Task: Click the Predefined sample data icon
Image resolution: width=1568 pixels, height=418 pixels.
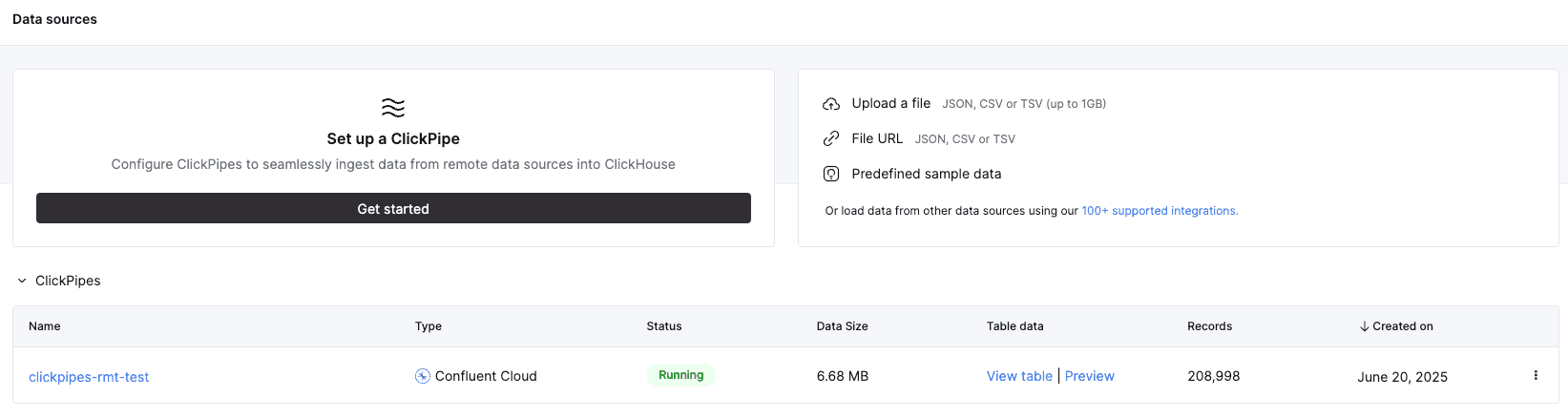Action: [x=831, y=174]
